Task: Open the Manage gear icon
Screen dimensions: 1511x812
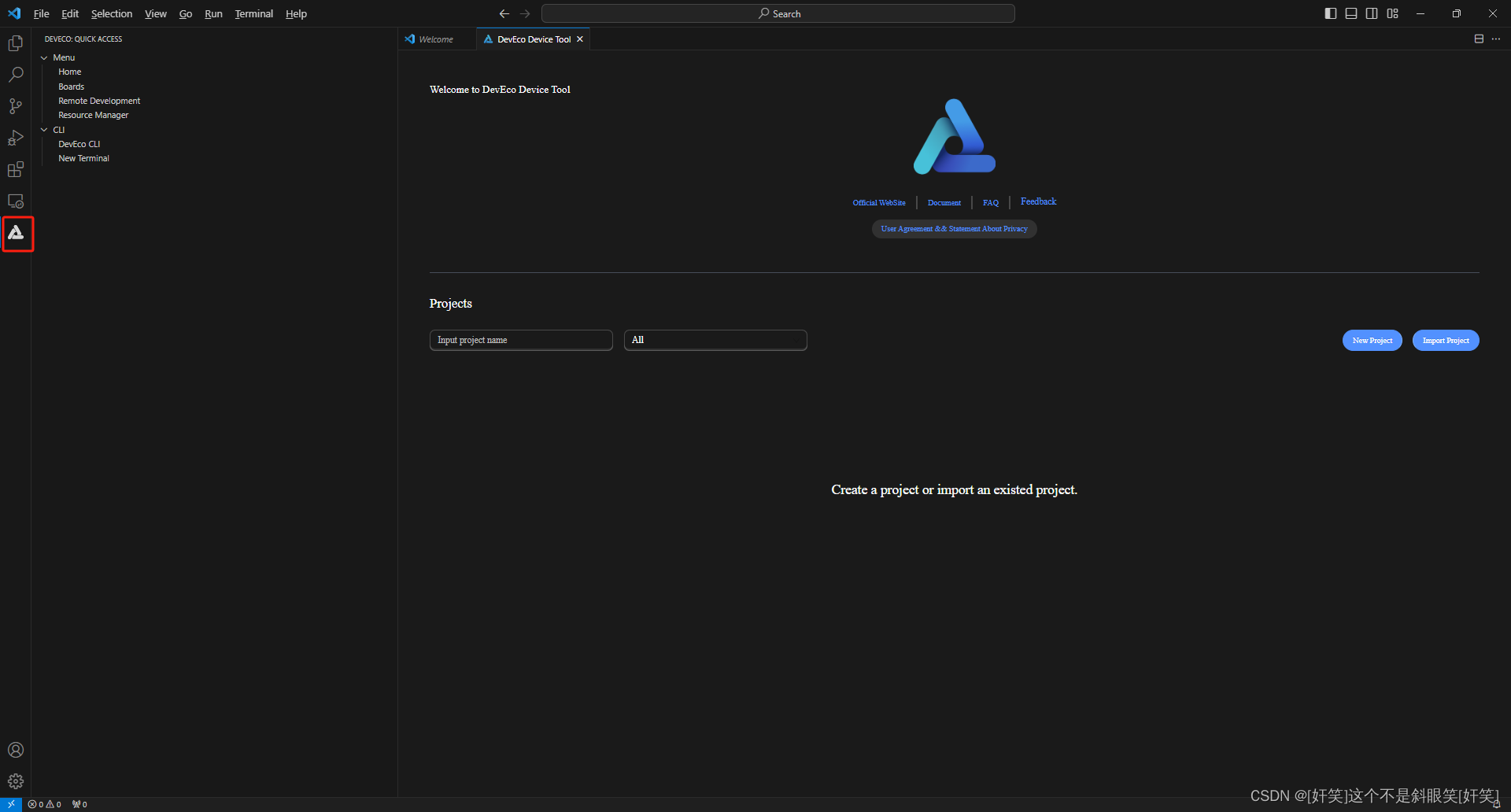Action: pos(16,781)
